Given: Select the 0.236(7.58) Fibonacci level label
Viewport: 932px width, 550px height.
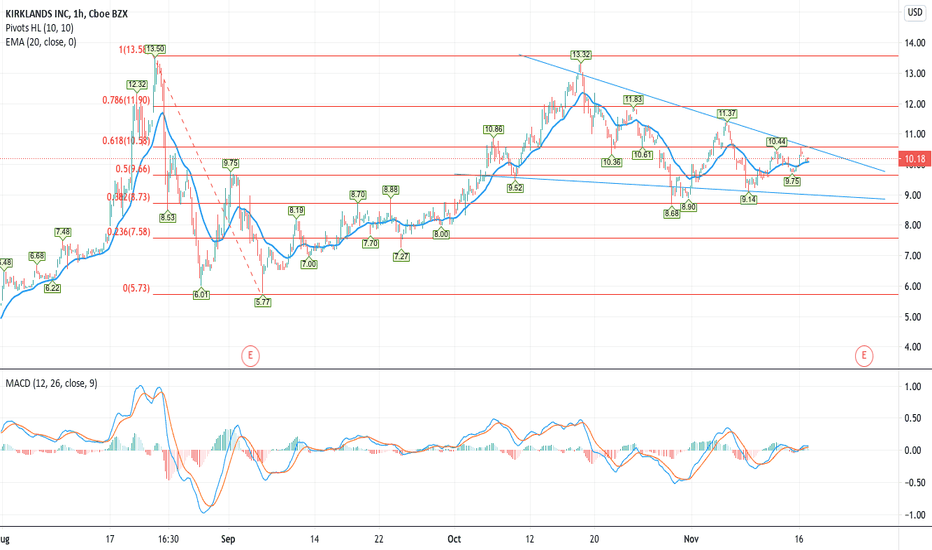Looking at the screenshot, I should 128,232.
